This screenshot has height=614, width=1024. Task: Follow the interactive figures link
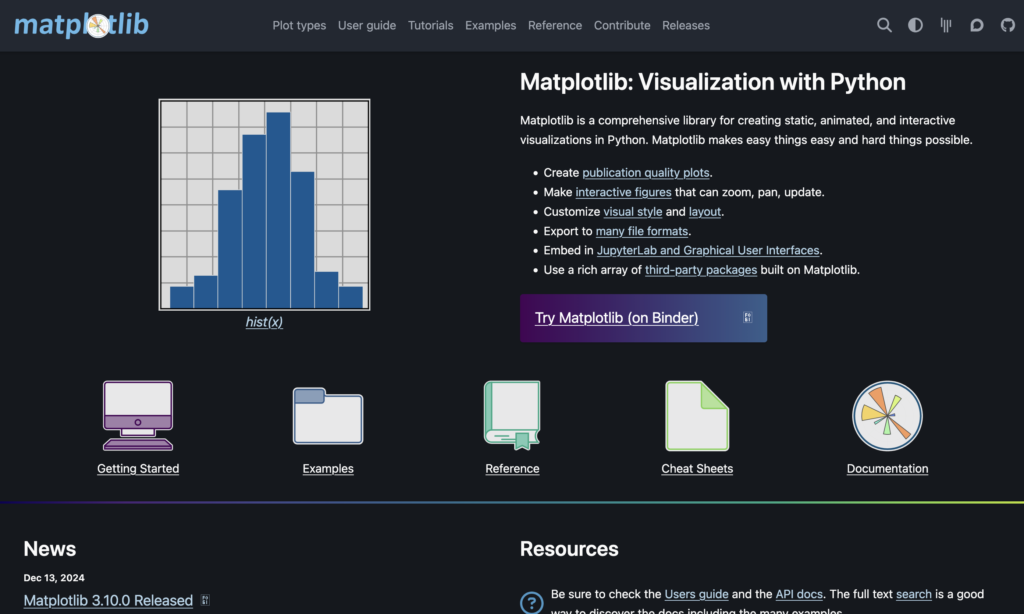point(623,192)
